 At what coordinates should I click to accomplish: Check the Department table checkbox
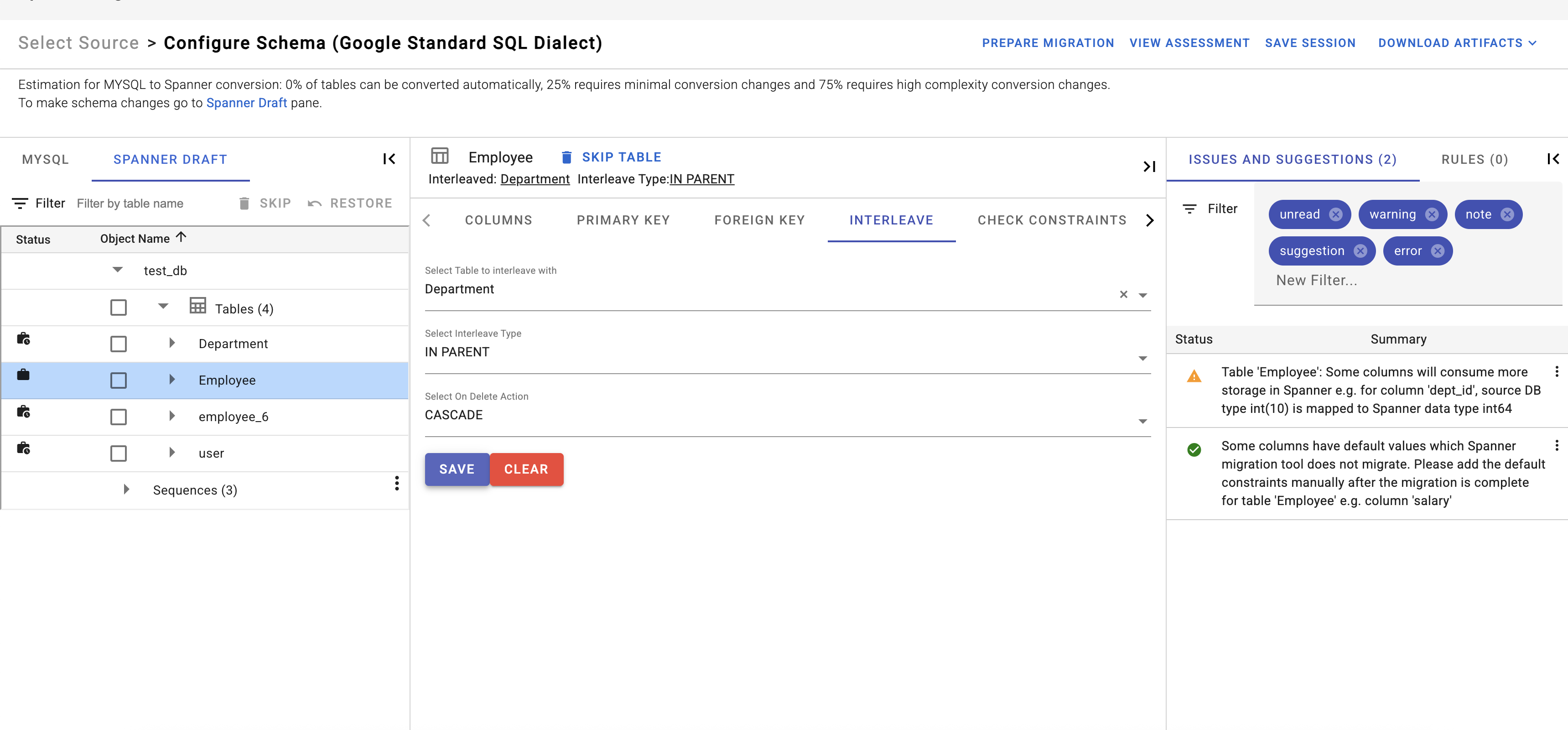(x=118, y=344)
